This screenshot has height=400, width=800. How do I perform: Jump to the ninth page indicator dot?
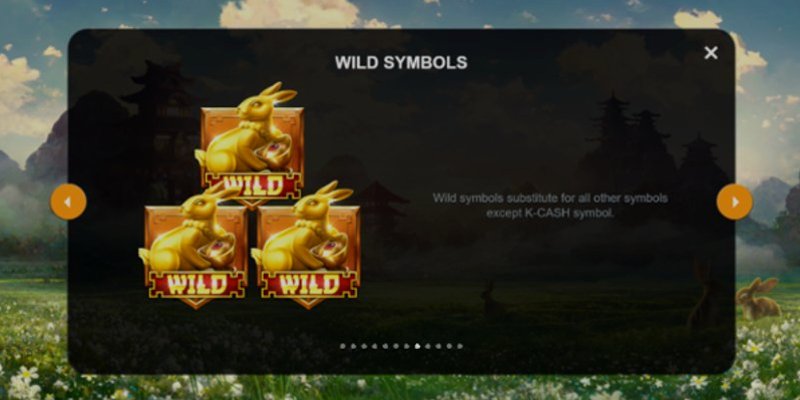pyautogui.click(x=428, y=346)
